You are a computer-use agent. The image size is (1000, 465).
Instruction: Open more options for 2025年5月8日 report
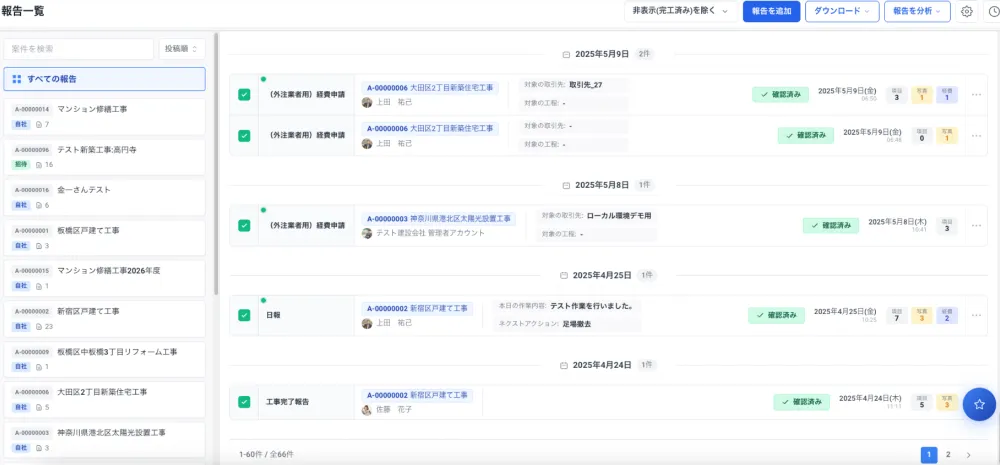click(976, 225)
